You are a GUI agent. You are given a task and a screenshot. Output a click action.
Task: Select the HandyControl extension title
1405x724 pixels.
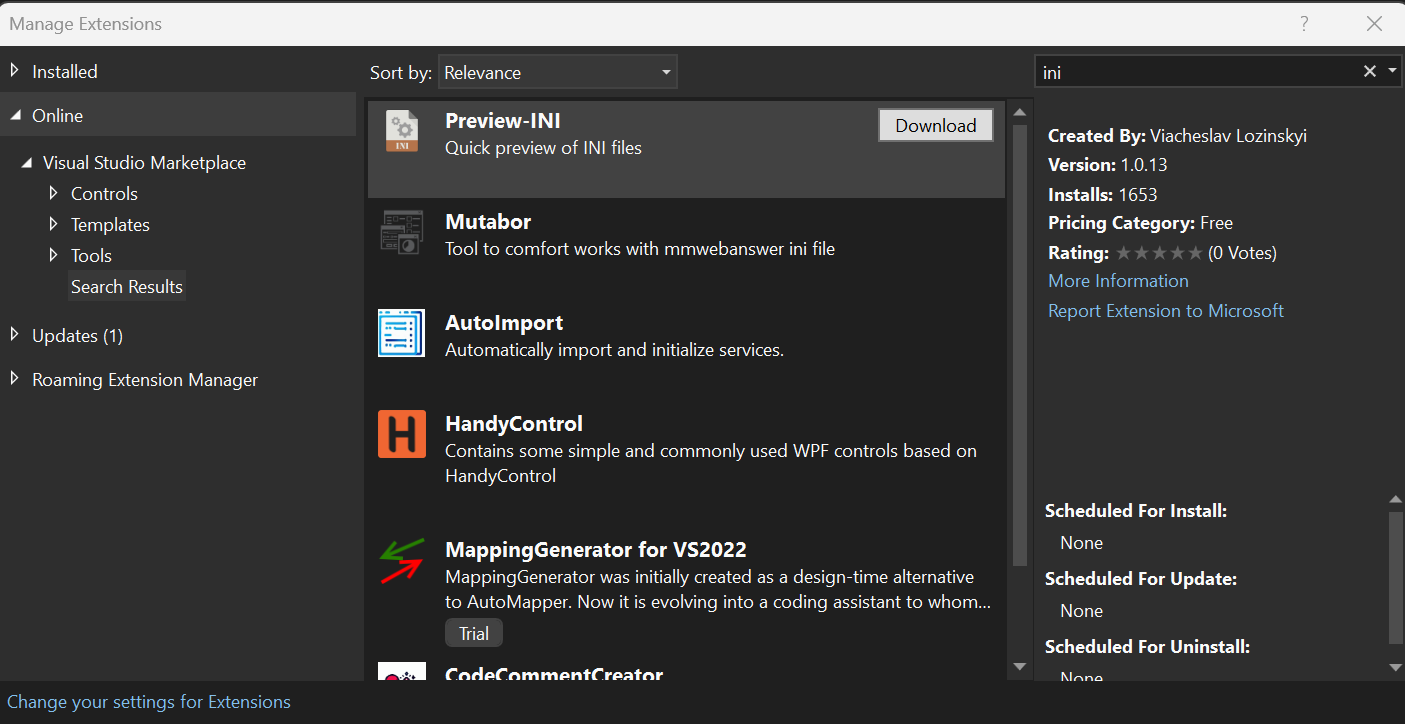(514, 424)
